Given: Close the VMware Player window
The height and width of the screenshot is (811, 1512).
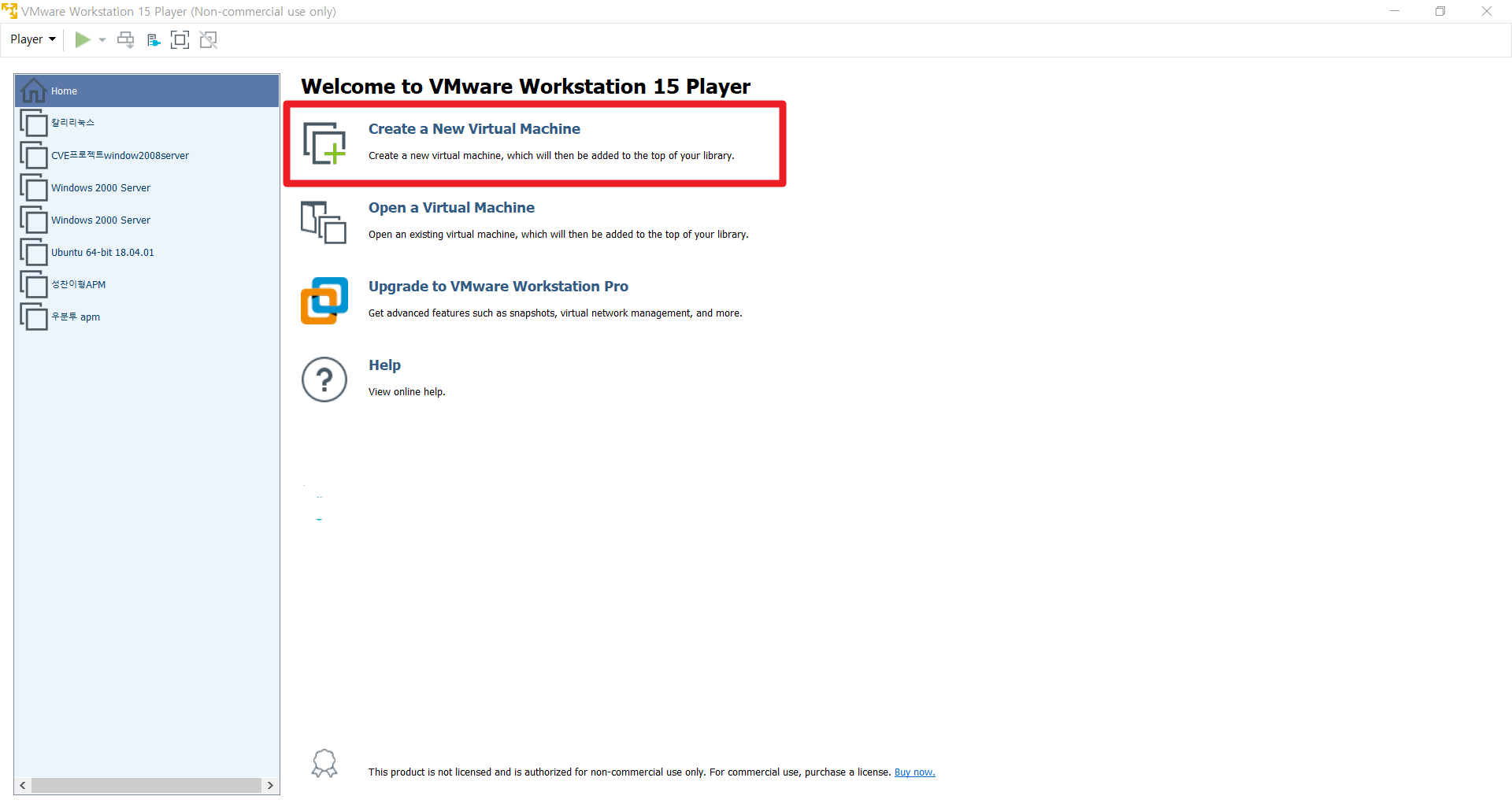Looking at the screenshot, I should (x=1487, y=11).
